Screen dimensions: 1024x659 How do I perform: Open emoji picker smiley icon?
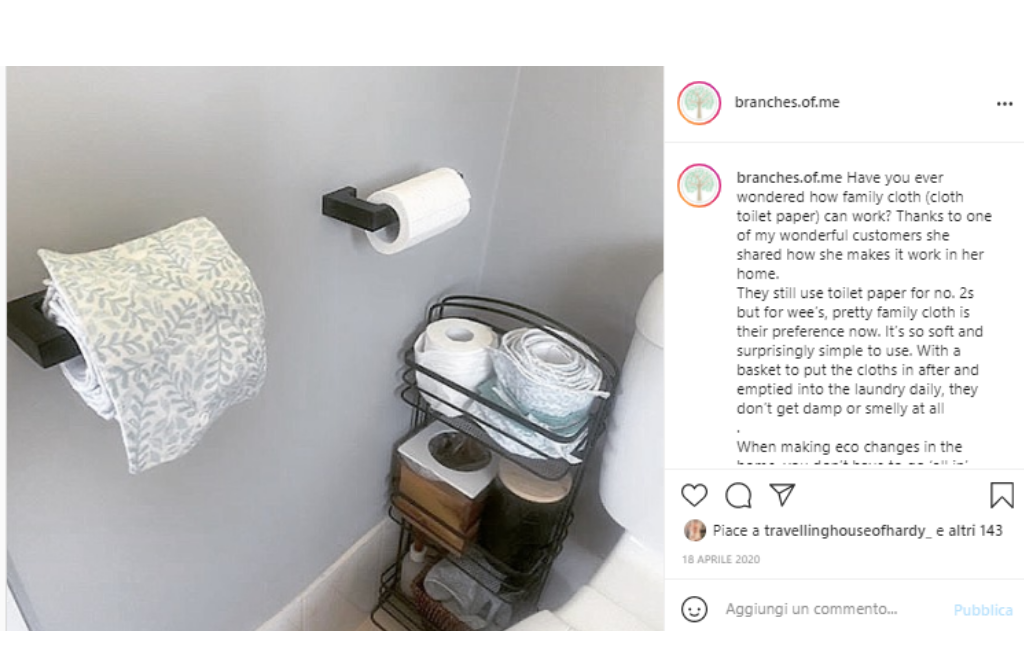point(694,609)
